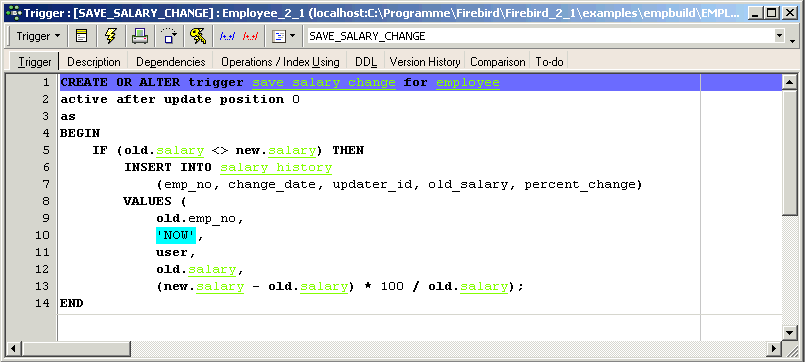
Task: Click the printer icon in toolbar
Action: 140,36
